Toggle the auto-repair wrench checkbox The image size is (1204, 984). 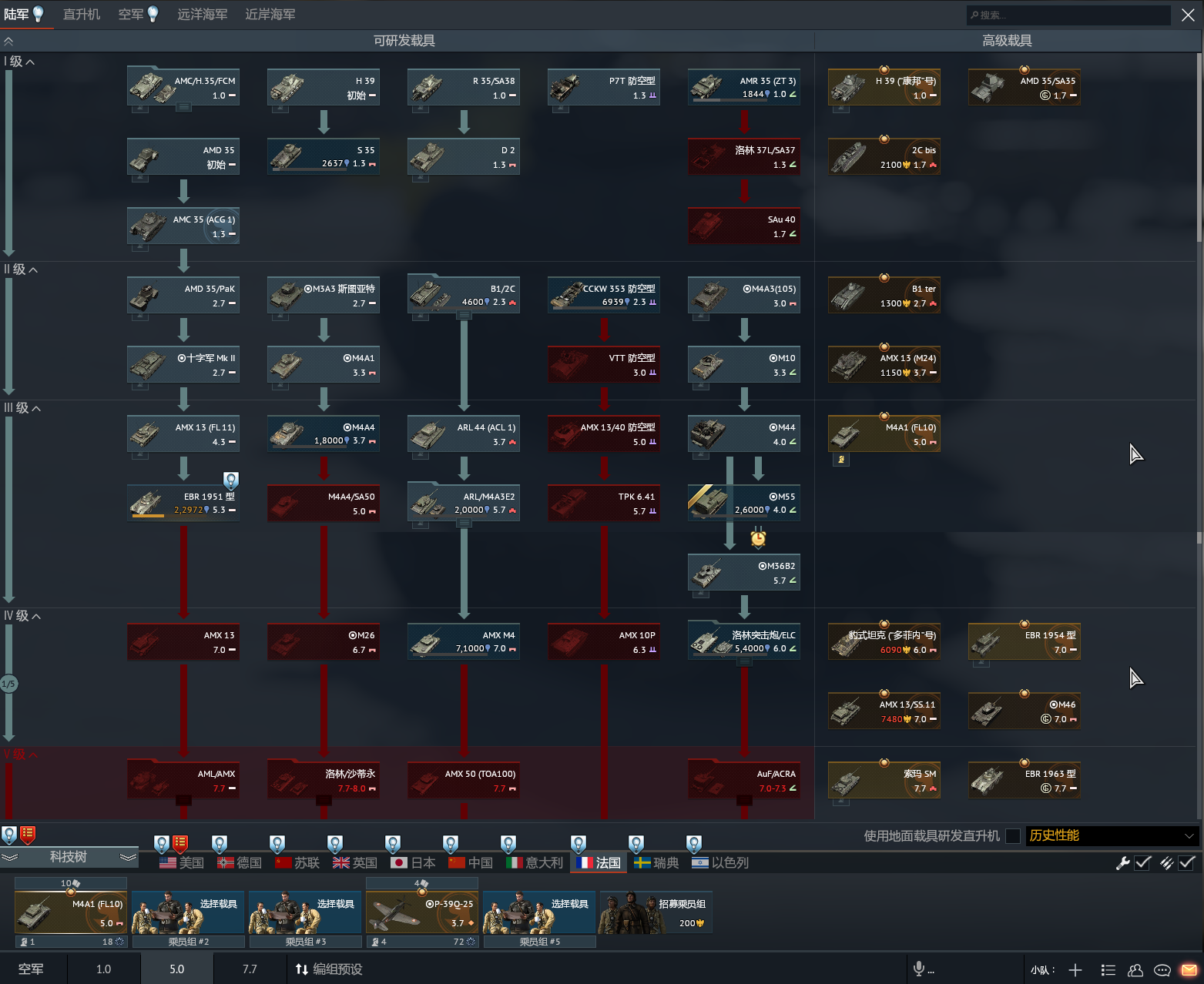click(1142, 863)
